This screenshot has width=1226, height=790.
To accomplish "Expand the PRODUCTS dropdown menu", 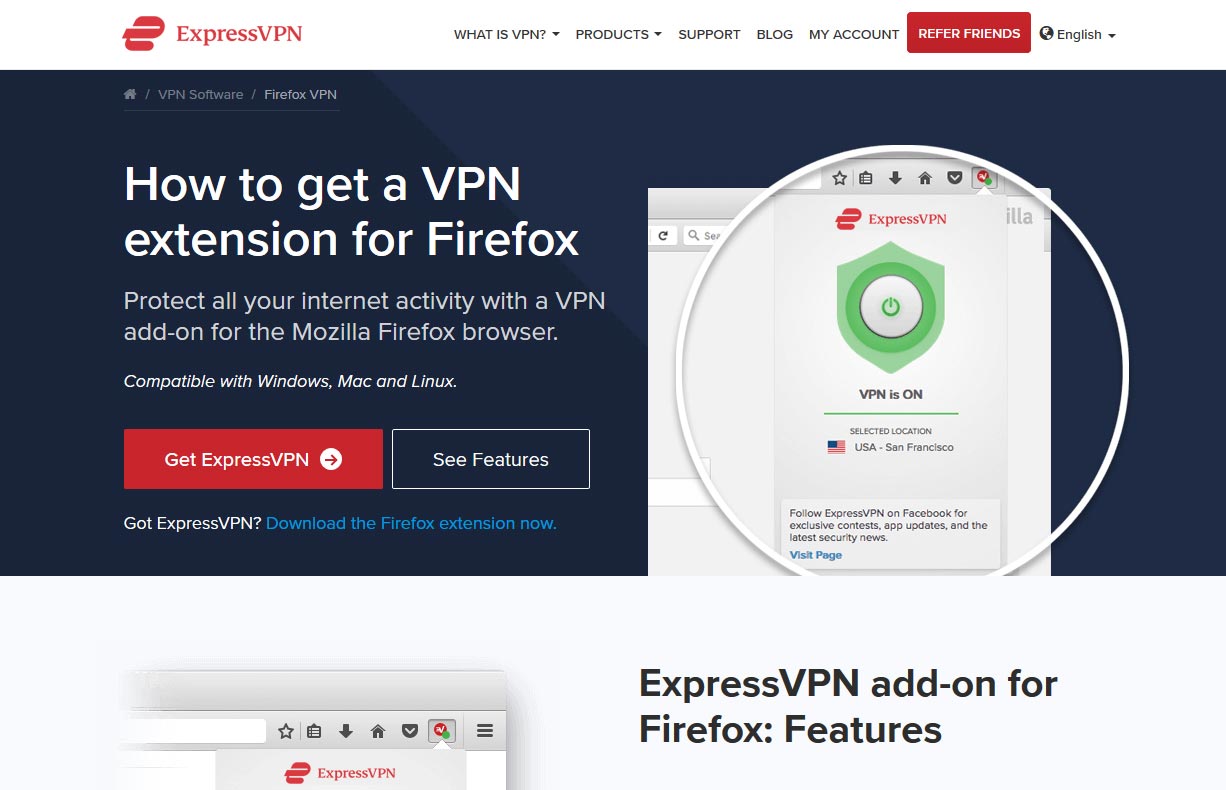I will 618,34.
